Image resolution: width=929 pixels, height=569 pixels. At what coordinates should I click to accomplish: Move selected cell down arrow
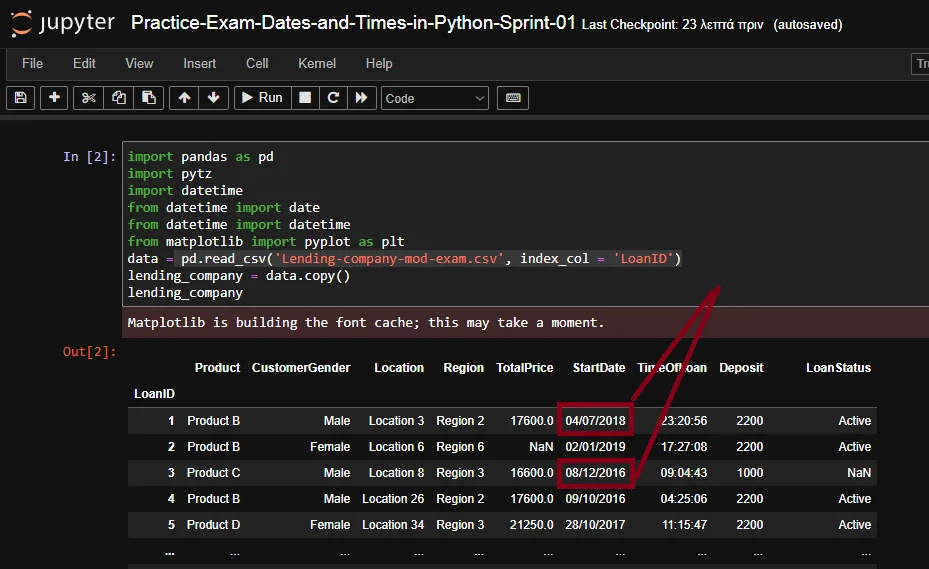point(212,98)
